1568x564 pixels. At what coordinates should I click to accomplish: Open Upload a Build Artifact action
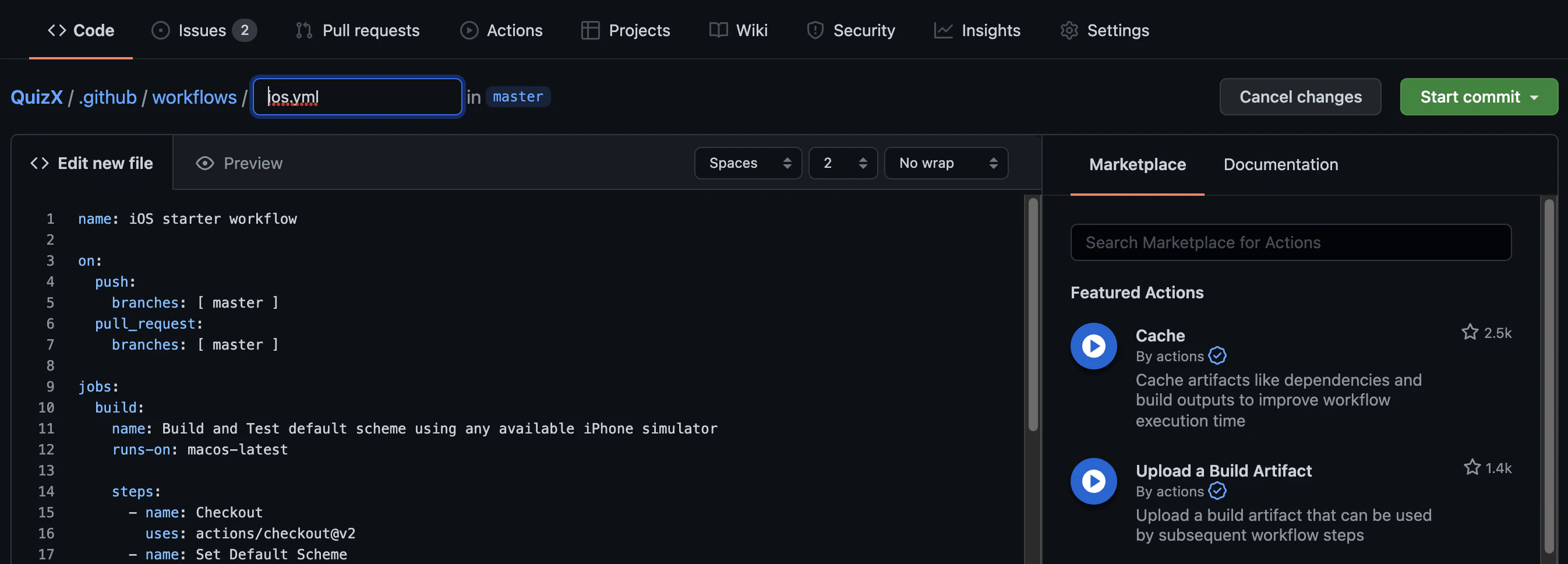pos(1224,470)
